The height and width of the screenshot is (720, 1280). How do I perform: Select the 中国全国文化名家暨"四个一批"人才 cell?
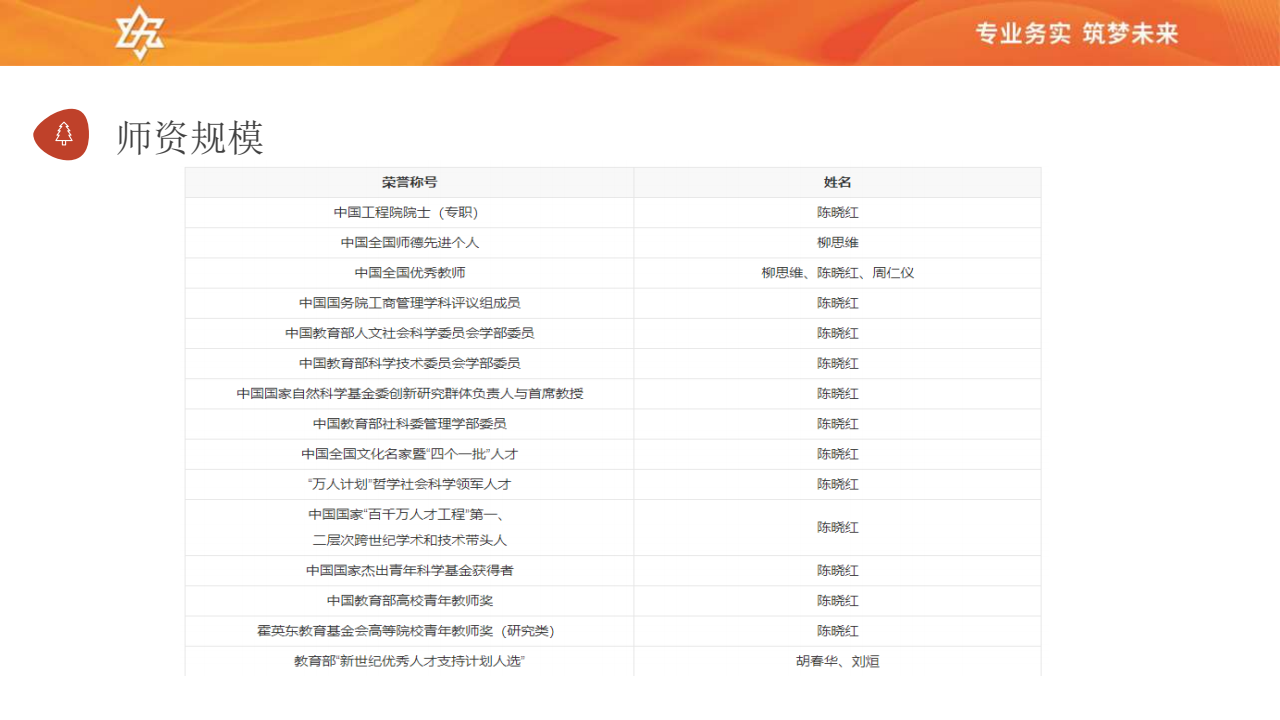click(x=409, y=454)
